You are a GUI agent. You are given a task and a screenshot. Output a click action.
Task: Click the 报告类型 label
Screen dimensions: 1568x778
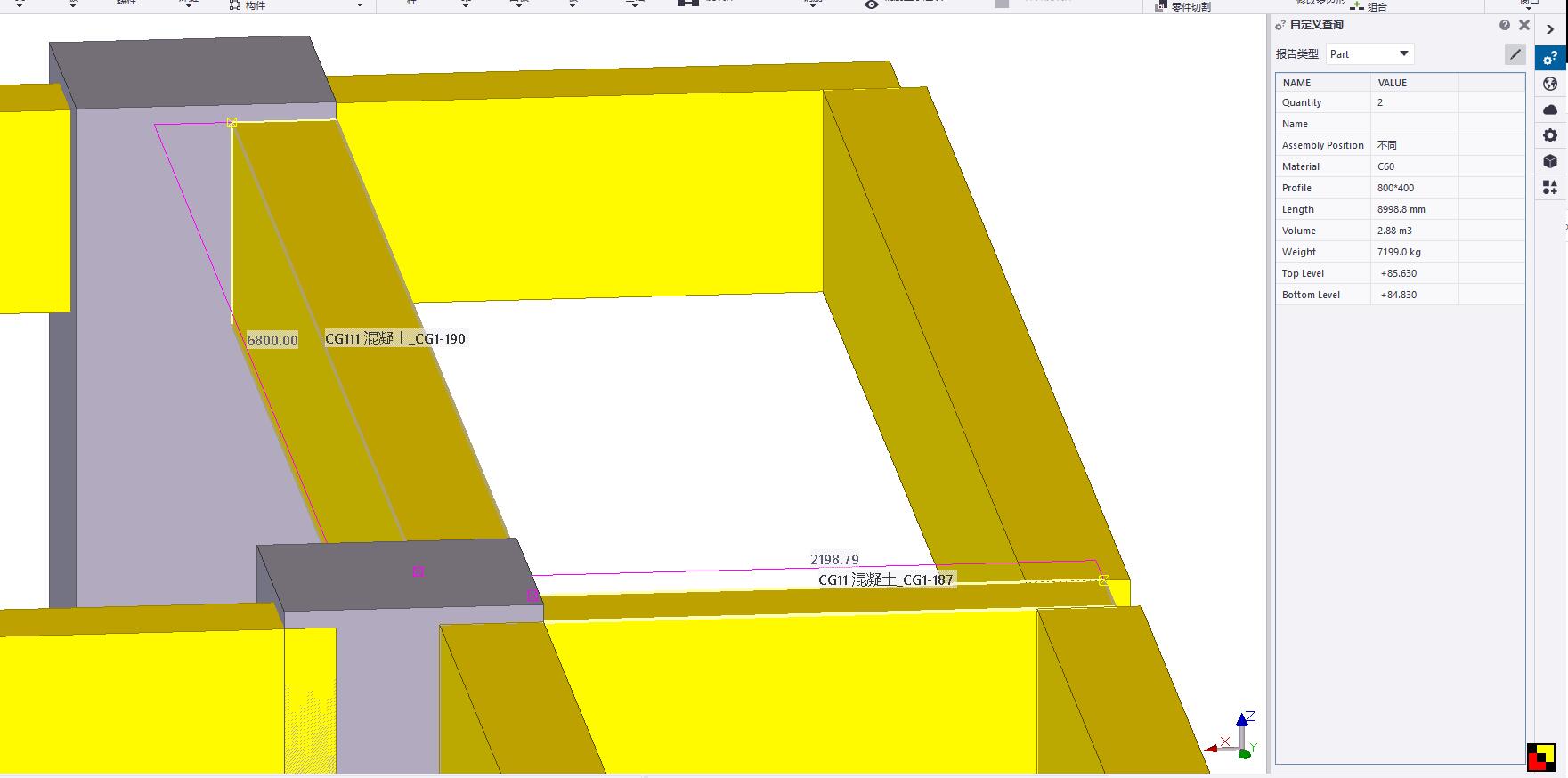(1296, 54)
